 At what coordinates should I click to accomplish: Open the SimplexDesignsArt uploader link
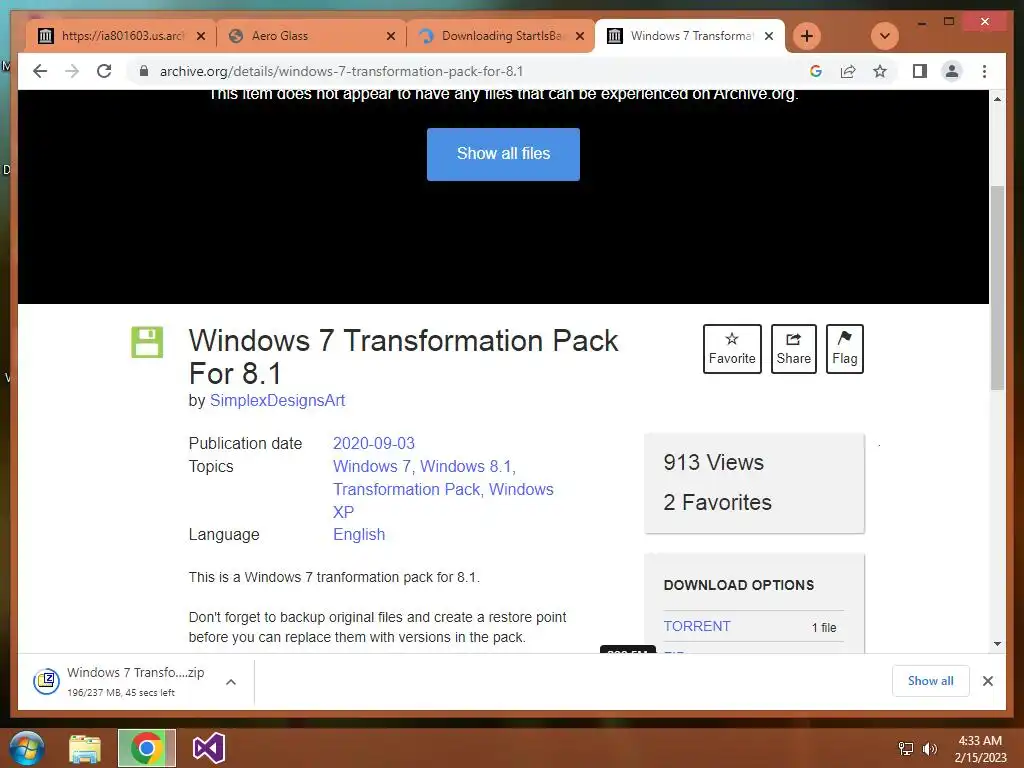(x=277, y=400)
